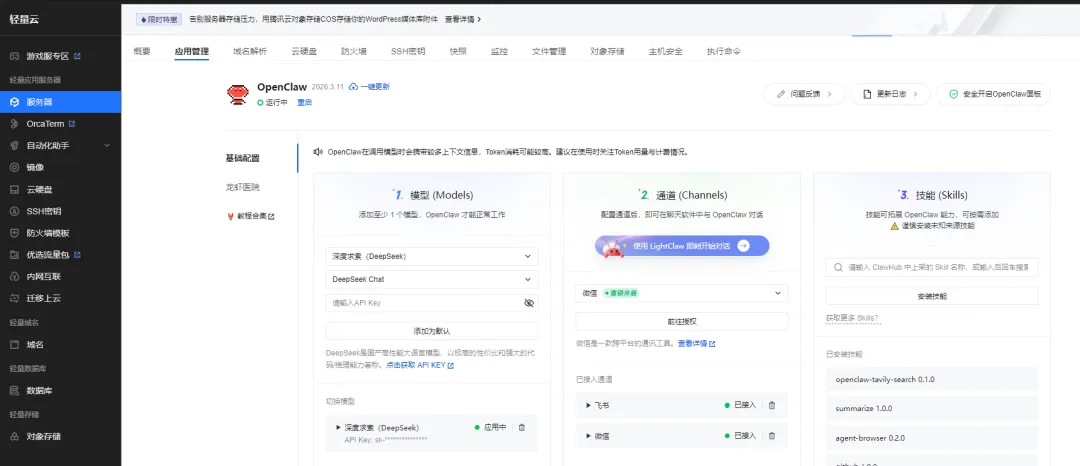The height and width of the screenshot is (466, 1080).
Task: Open 防火墙模板 in the sidebar
Action: click(x=48, y=233)
